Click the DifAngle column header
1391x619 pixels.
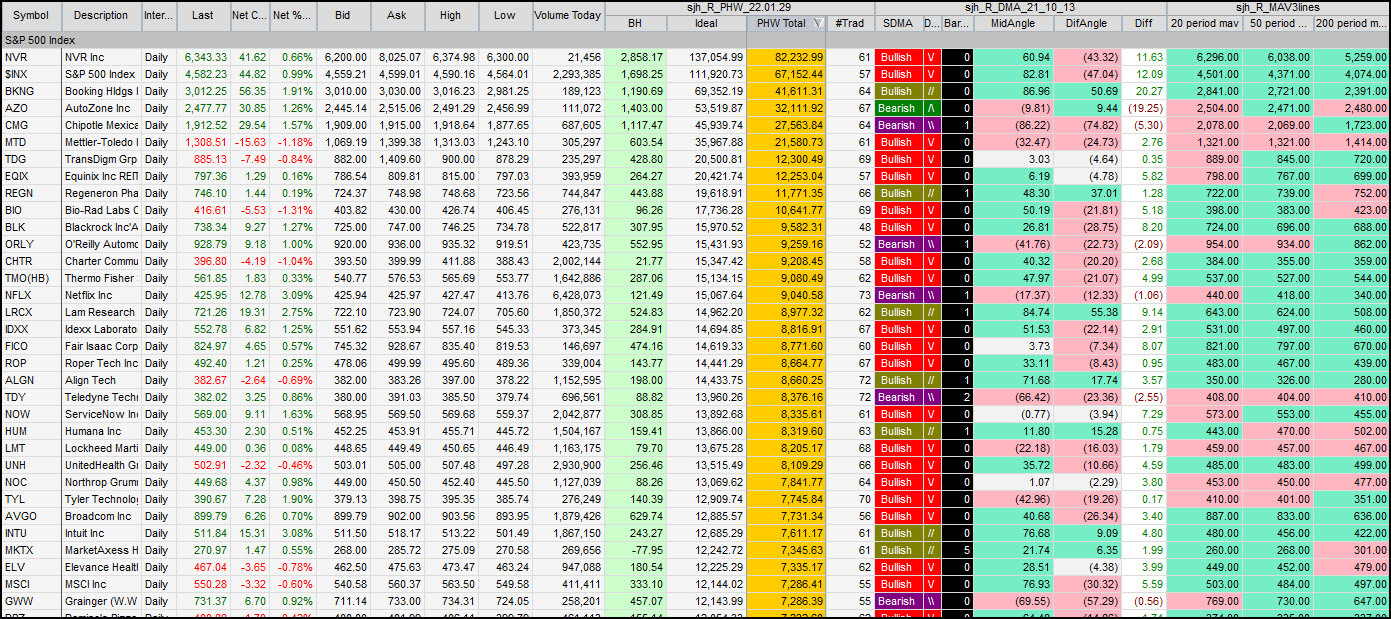coord(1087,23)
